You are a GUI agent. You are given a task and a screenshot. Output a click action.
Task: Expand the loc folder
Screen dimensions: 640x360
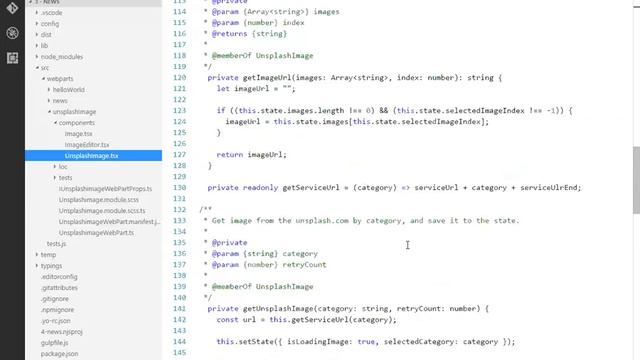[63, 167]
